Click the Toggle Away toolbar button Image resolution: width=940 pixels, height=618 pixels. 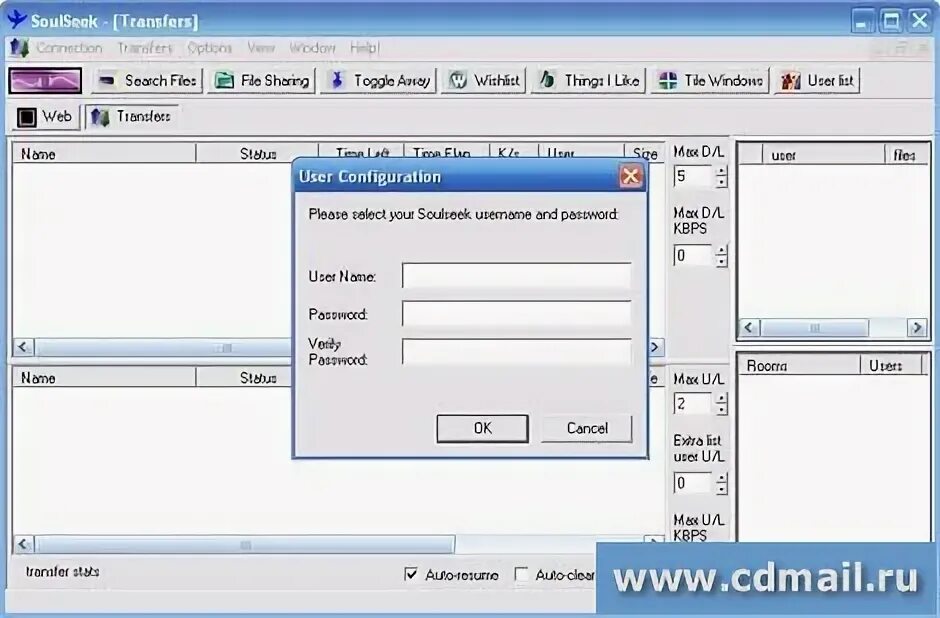pyautogui.click(x=378, y=80)
